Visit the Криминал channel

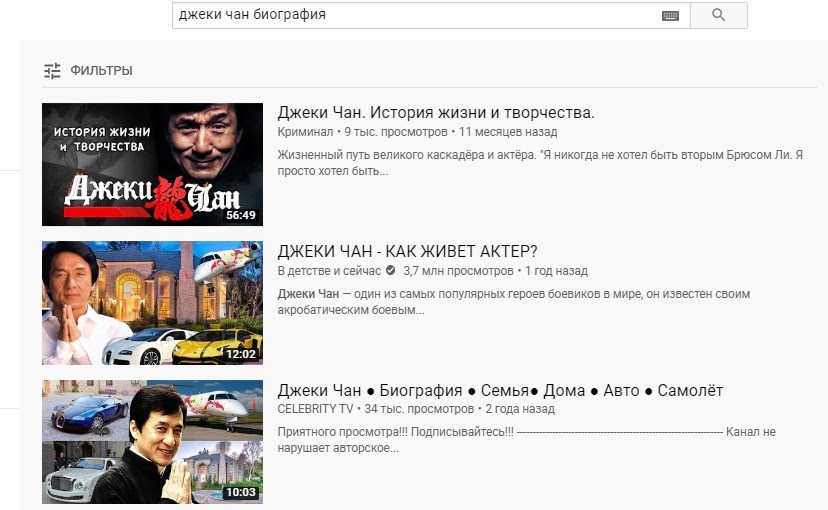point(305,132)
